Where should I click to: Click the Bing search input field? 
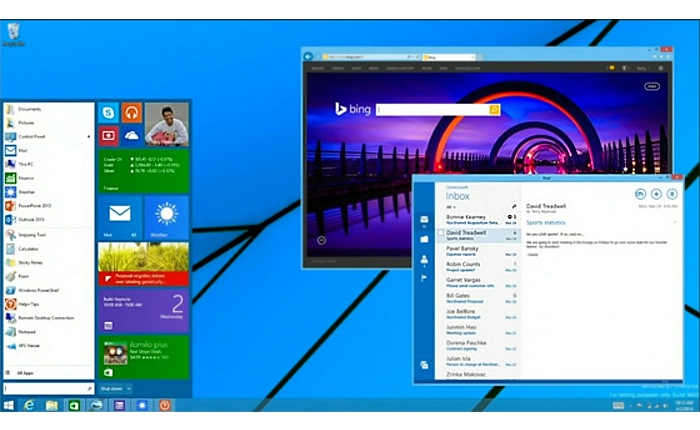432,109
